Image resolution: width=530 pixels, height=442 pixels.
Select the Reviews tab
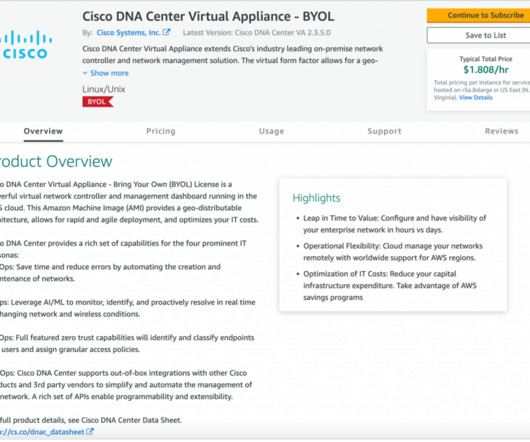pyautogui.click(x=502, y=131)
